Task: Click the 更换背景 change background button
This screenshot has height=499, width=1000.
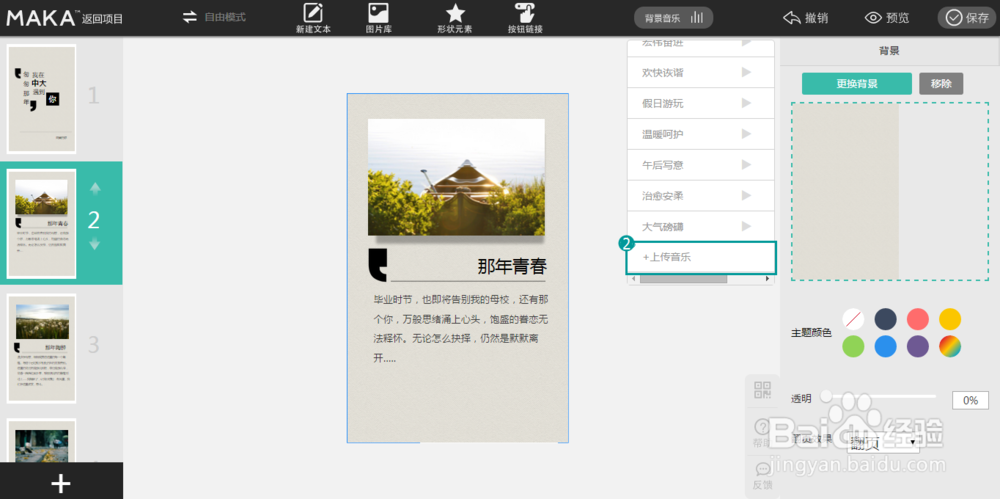Action: (x=857, y=84)
